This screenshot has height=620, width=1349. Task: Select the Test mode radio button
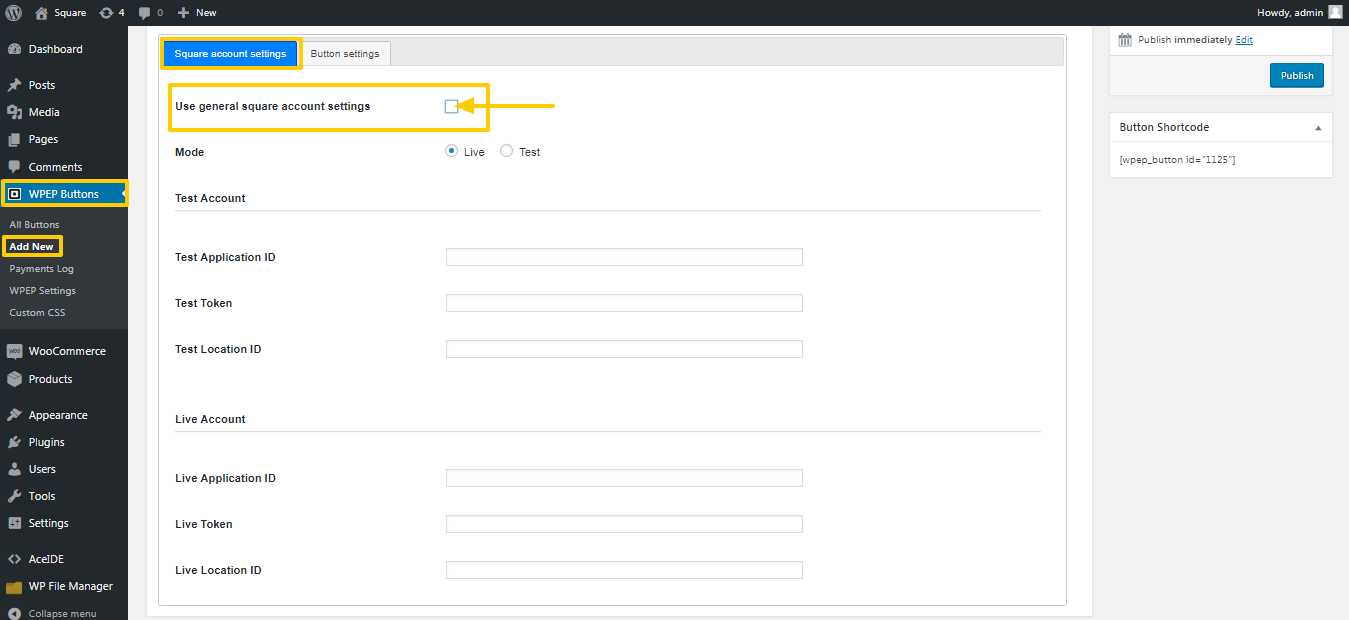(x=506, y=151)
